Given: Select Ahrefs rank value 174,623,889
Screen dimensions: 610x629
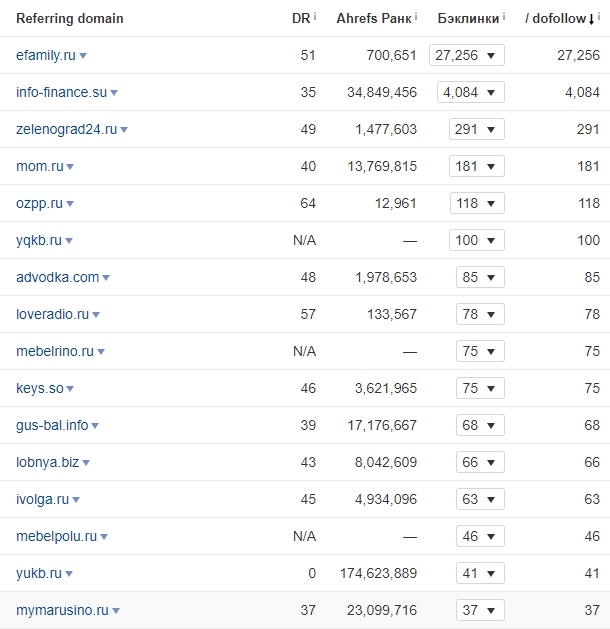Looking at the screenshot, I should (379, 573).
